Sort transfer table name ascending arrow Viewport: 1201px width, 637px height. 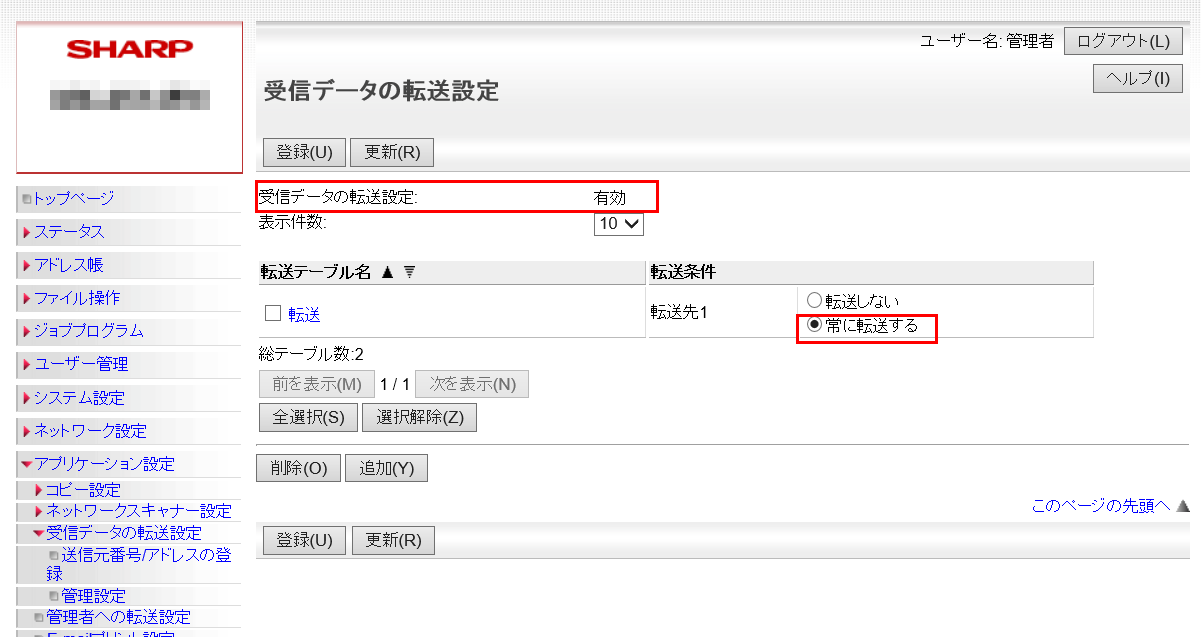[388, 272]
